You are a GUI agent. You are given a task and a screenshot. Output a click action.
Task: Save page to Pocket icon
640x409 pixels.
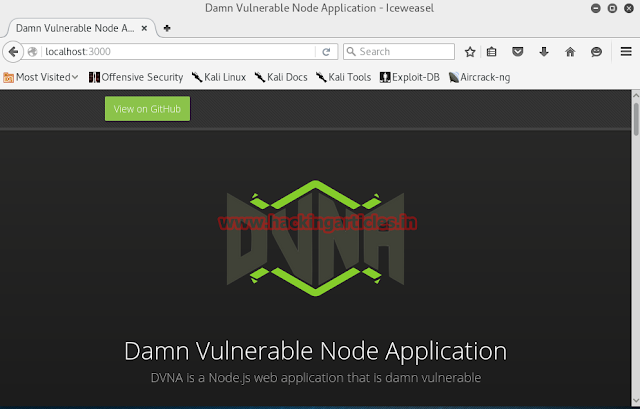point(518,52)
